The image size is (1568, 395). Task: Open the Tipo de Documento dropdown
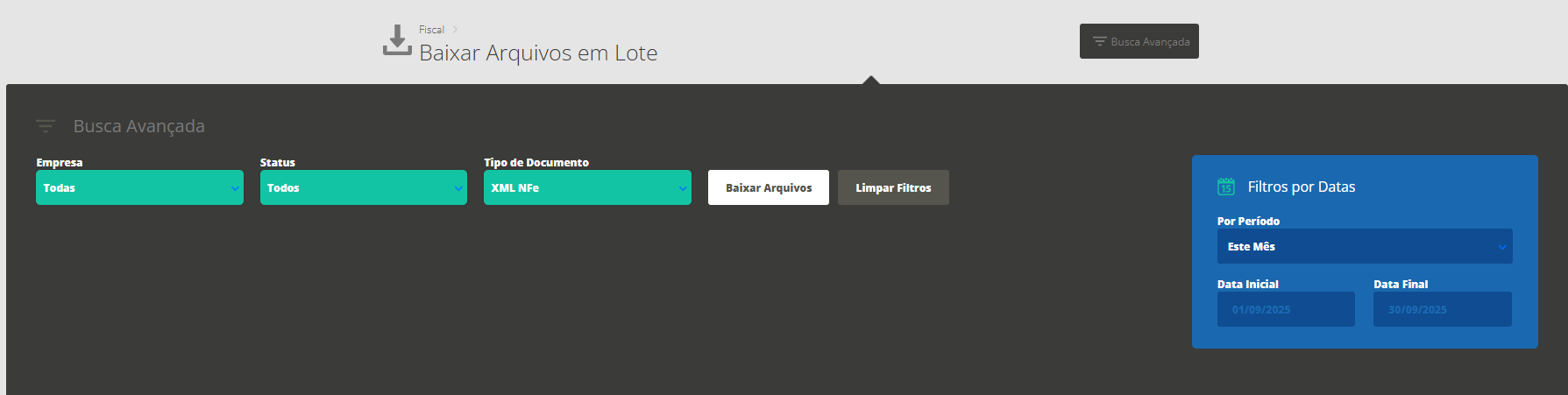click(587, 187)
